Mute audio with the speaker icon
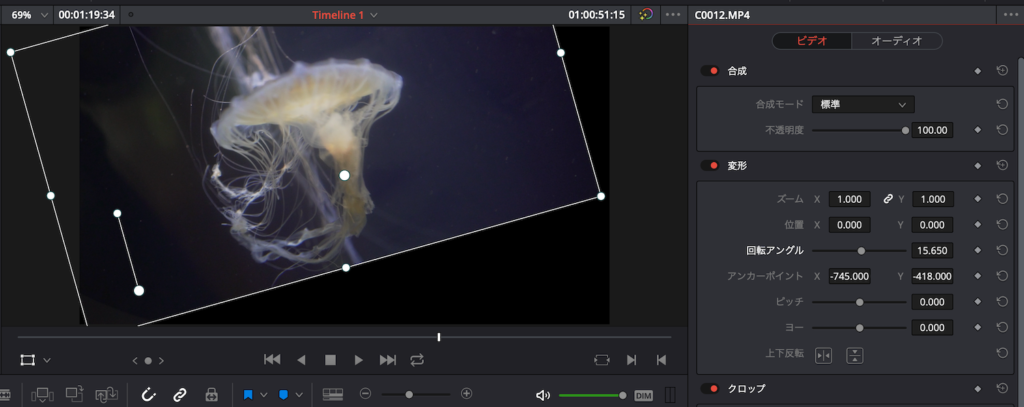Image resolution: width=1024 pixels, height=407 pixels. click(x=543, y=395)
